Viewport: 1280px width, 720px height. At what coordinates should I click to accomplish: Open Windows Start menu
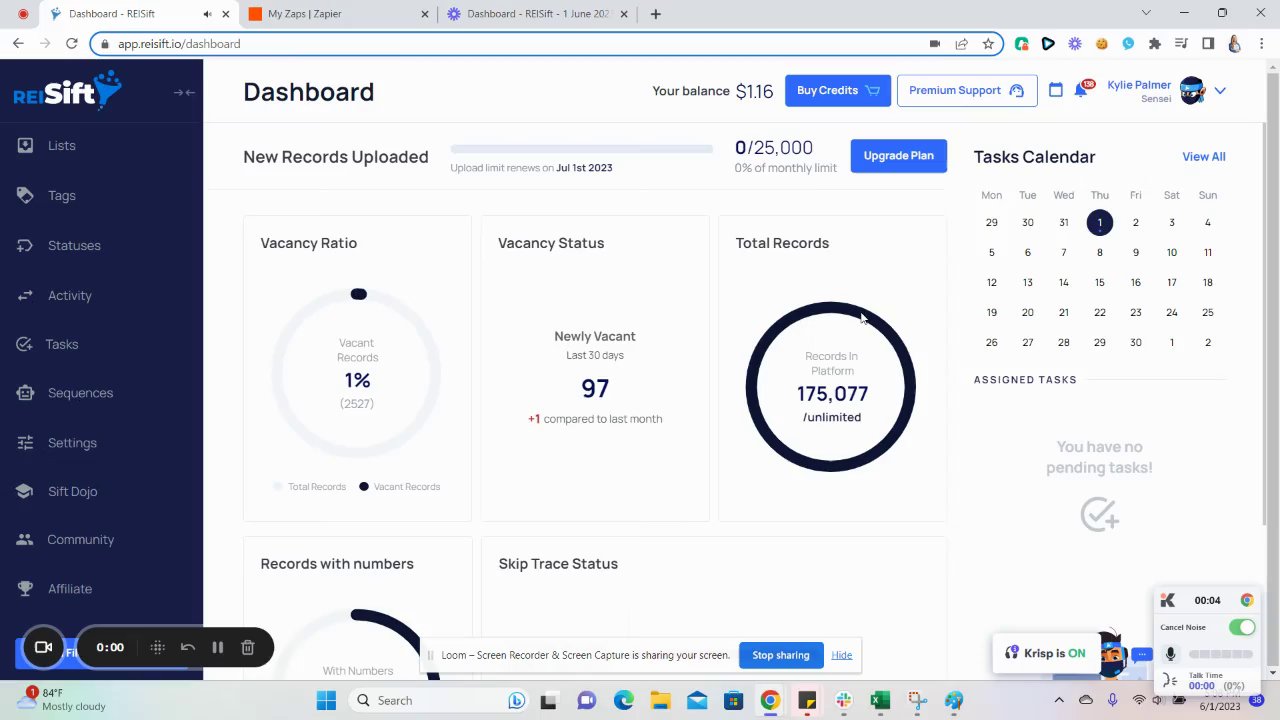[x=326, y=701]
